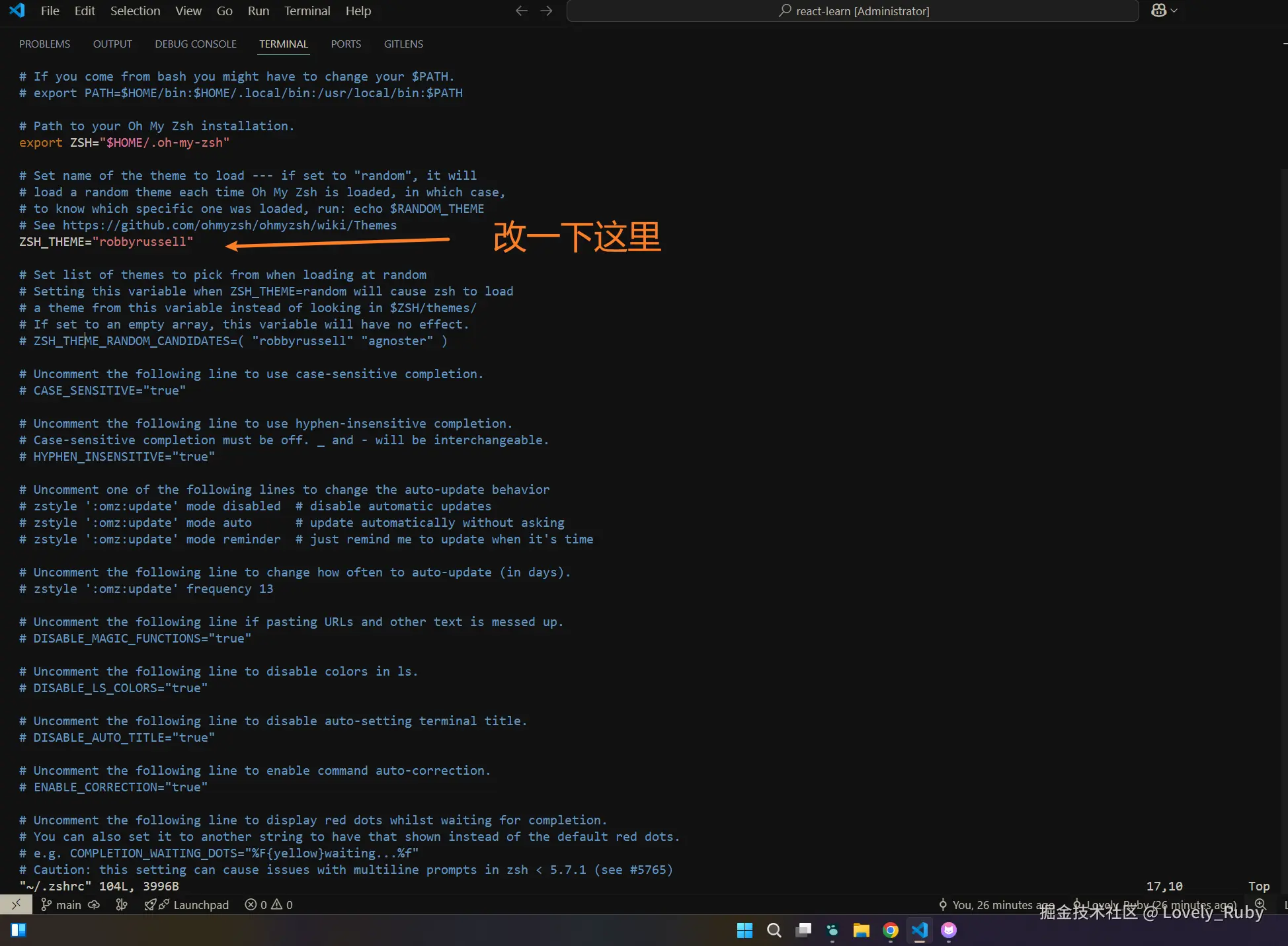Switch to the DEBUG CONSOLE tab

[196, 44]
